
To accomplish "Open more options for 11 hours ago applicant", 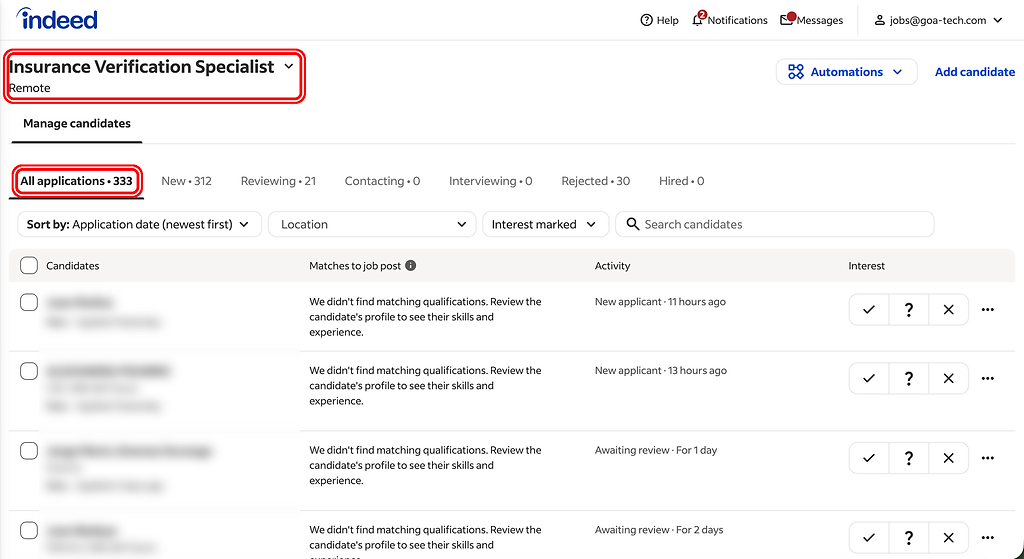I will (x=987, y=310).
